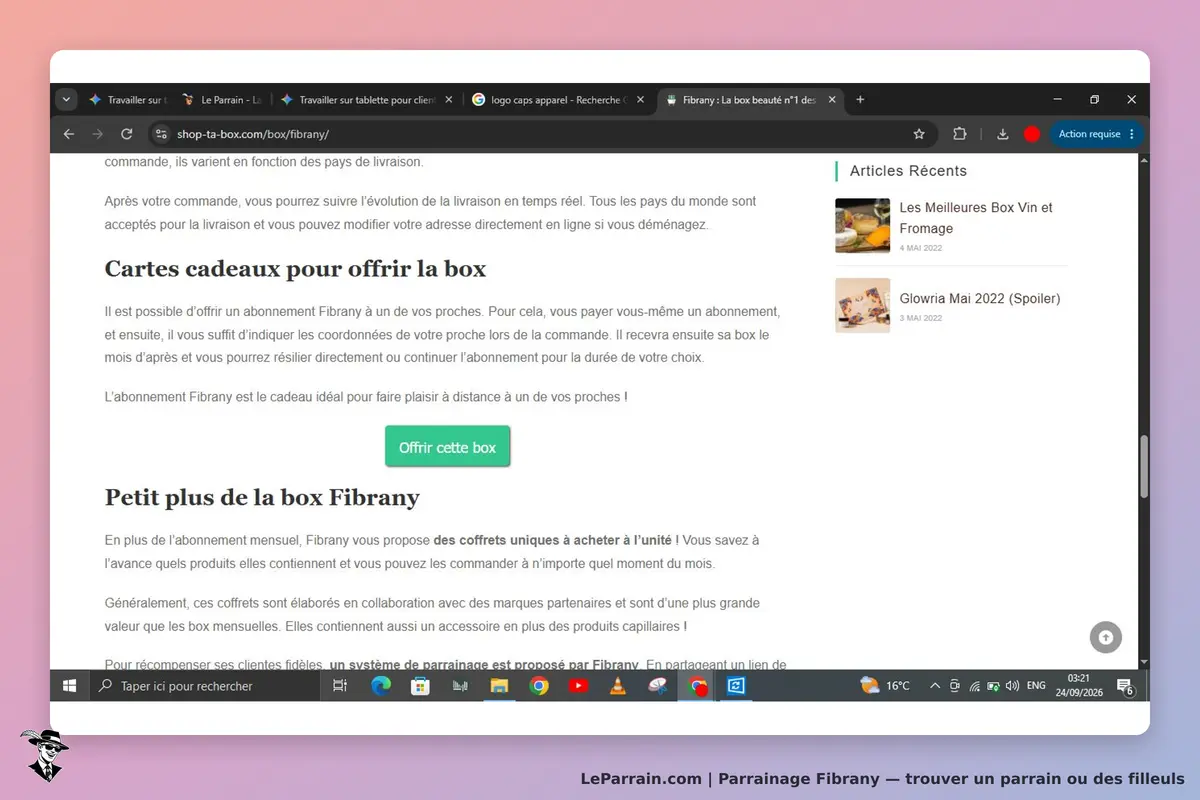Click the 3 MAI 2022 date

coord(921,318)
